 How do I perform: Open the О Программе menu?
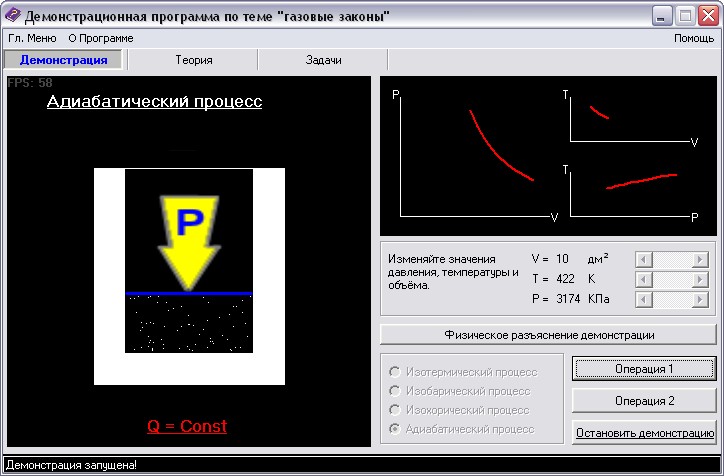click(x=101, y=38)
